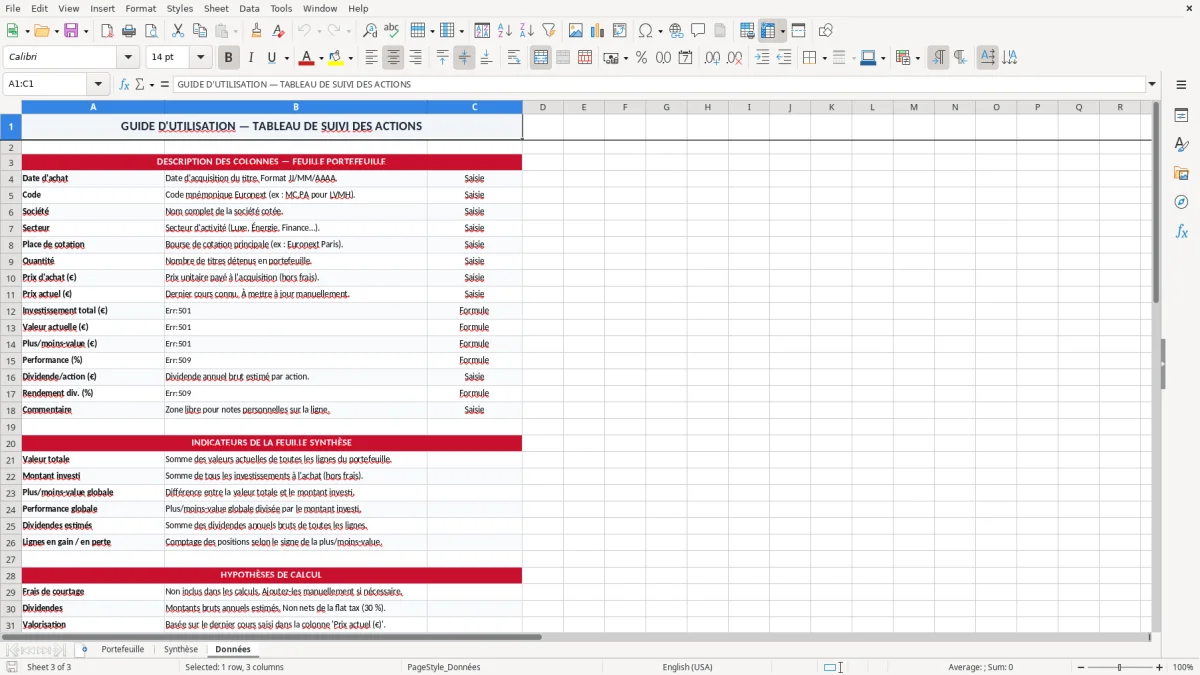This screenshot has width=1200, height=675.
Task: Open the font color dropdown arrow
Action: click(x=321, y=58)
